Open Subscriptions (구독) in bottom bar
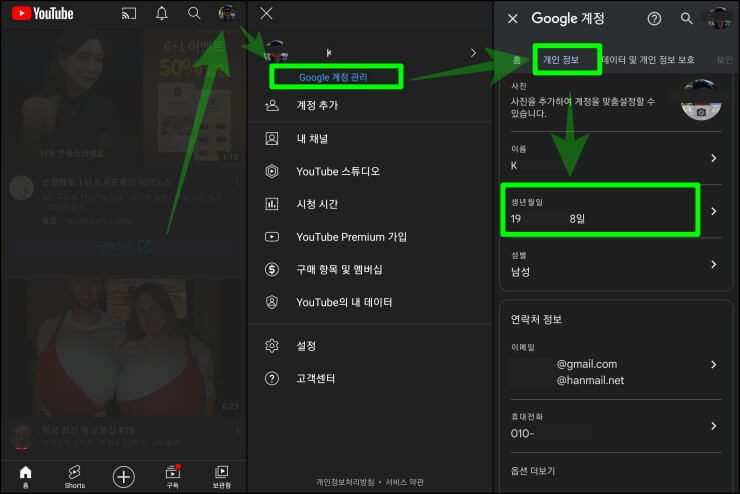 (173, 477)
